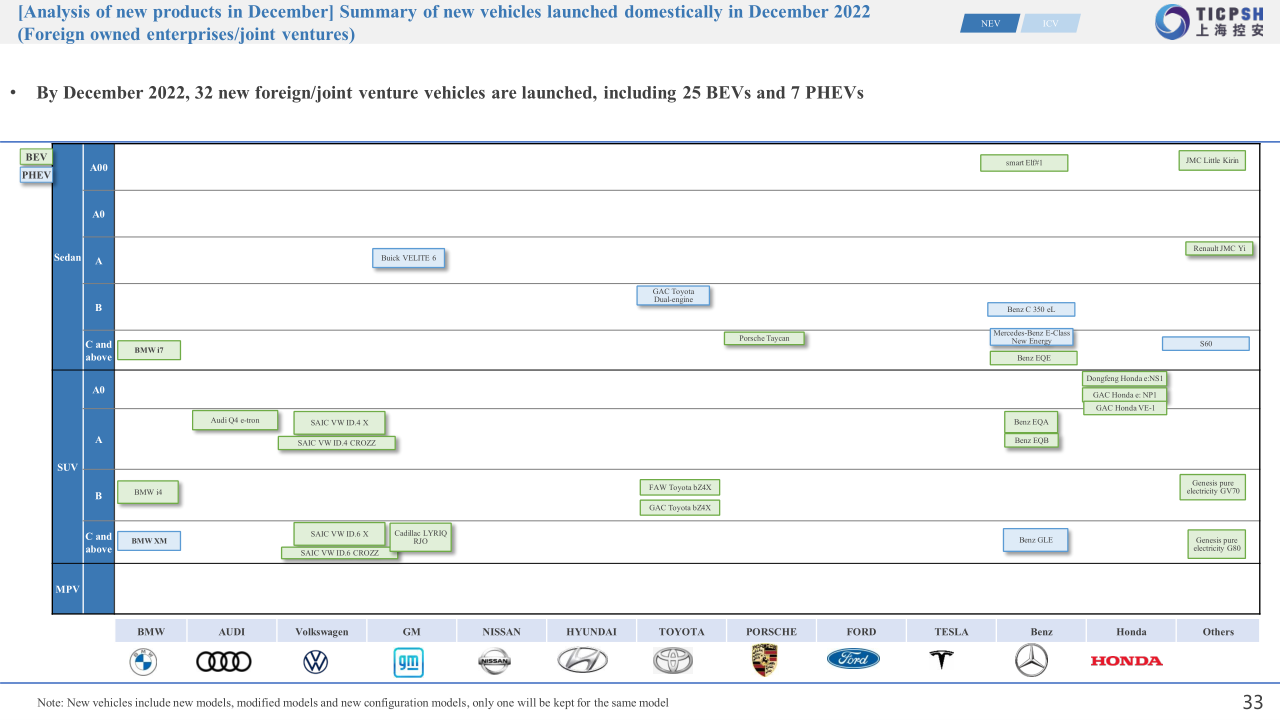Click the blue PHEV legend box

point(37,175)
